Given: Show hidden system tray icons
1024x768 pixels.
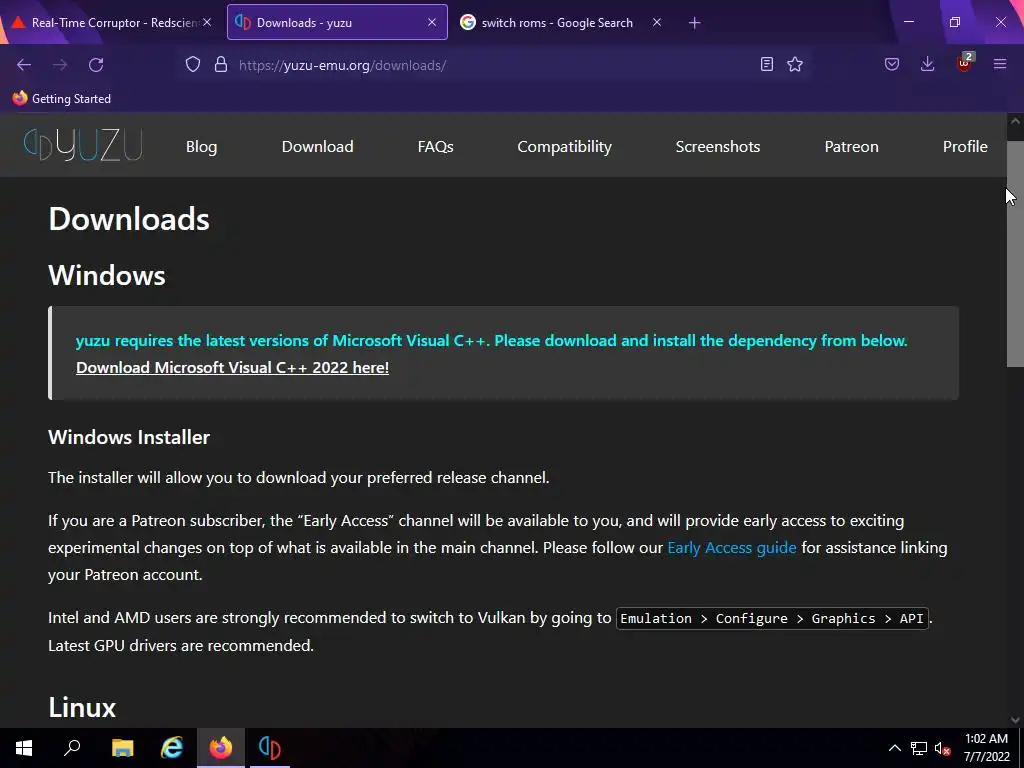Looking at the screenshot, I should click(x=895, y=748).
